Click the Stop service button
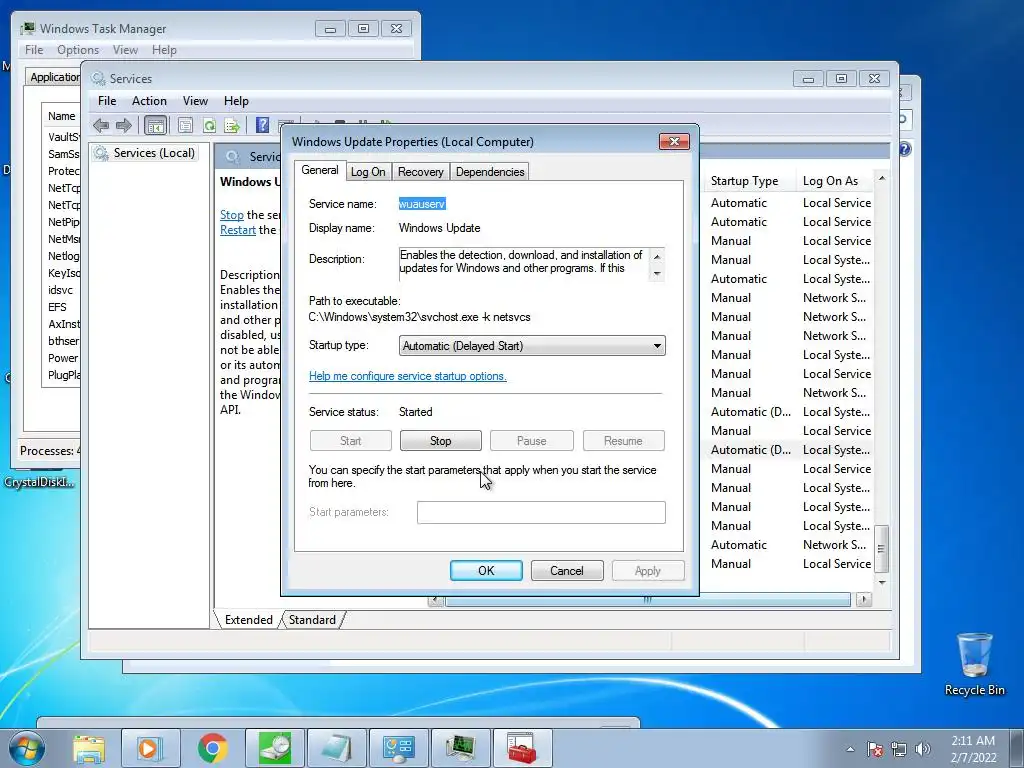 440,441
